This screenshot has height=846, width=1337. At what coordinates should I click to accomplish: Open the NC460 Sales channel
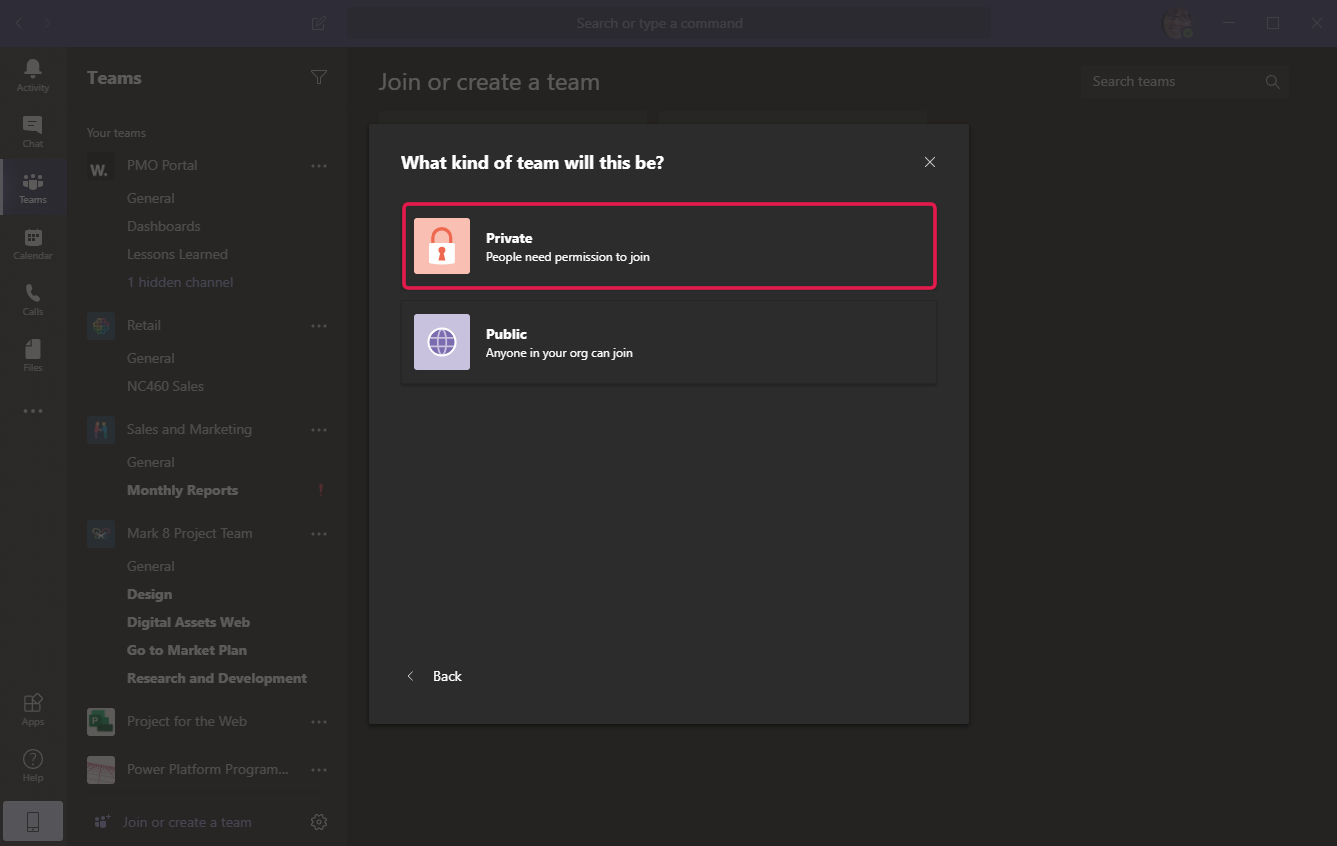tap(165, 386)
